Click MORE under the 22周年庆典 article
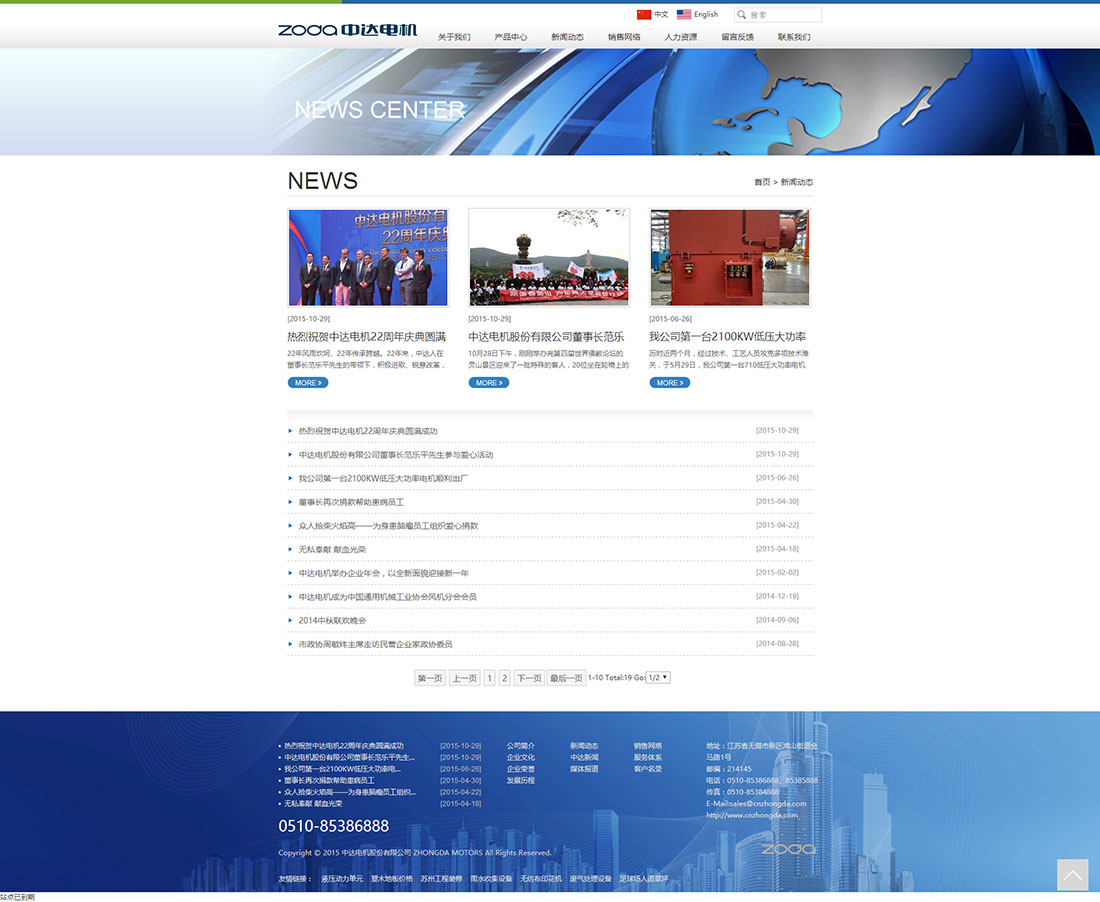1100x902 pixels. pyautogui.click(x=307, y=383)
